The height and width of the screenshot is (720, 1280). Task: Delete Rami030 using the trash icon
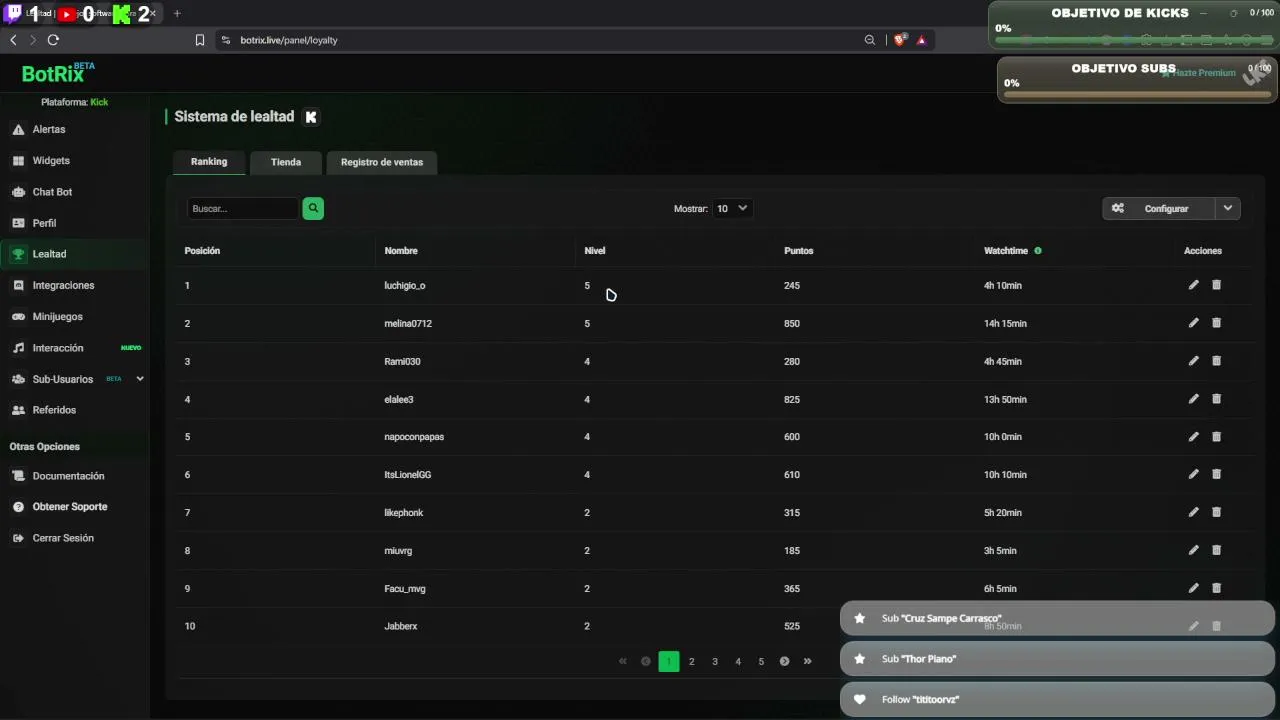1216,361
